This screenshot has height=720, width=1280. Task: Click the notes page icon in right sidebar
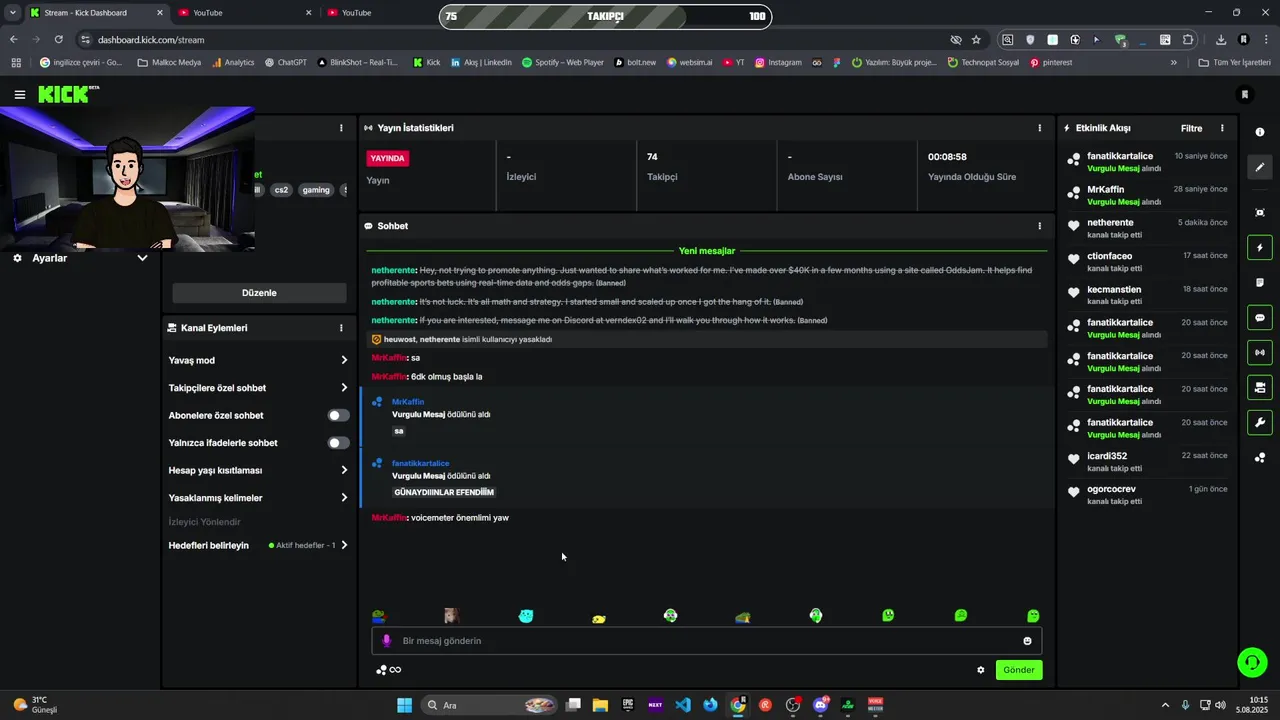point(1259,283)
